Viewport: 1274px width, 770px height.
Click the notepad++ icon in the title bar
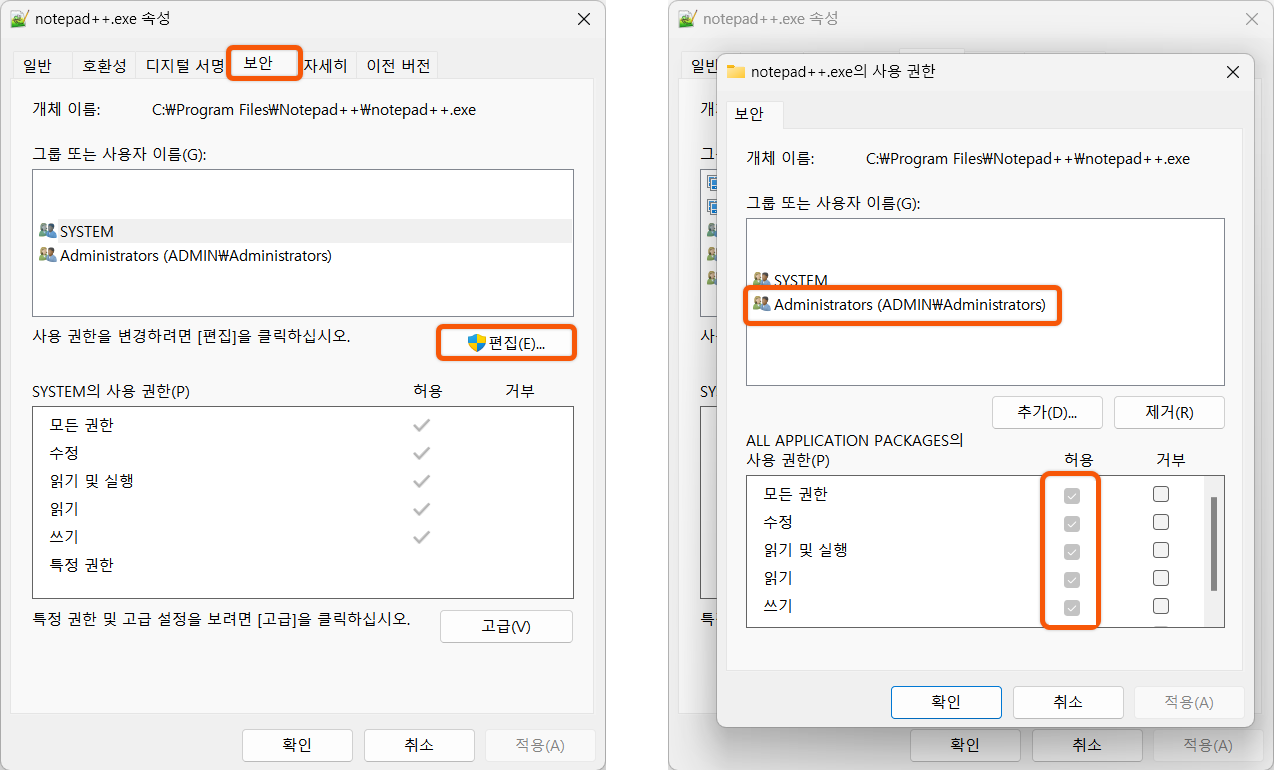pos(21,18)
